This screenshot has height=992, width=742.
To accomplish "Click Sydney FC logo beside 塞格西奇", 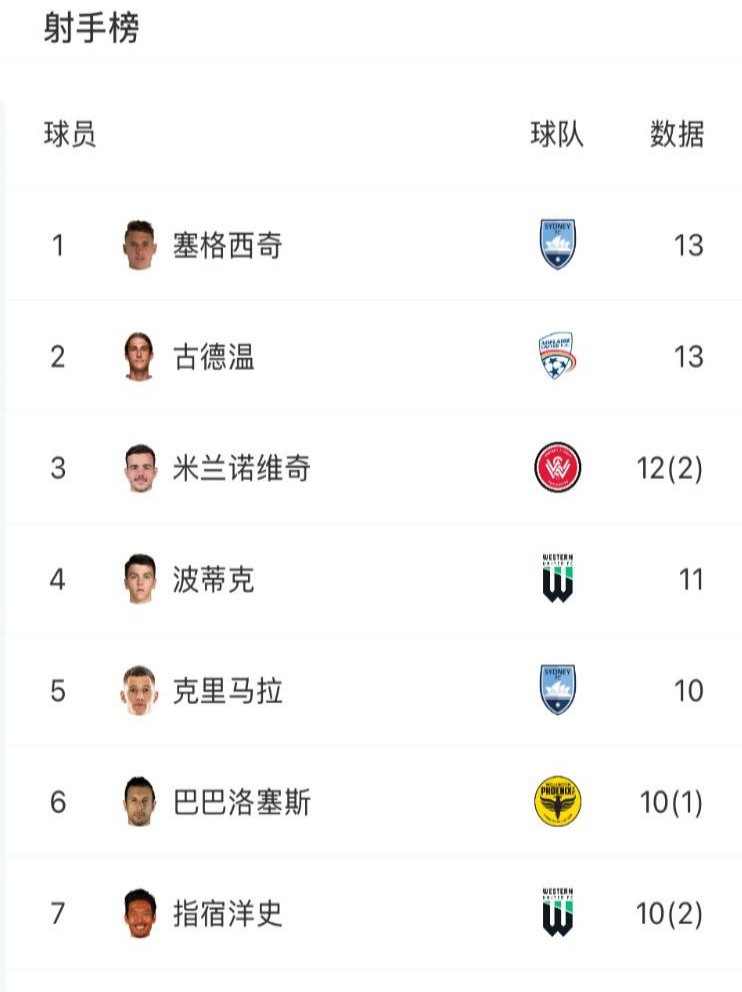I will [557, 244].
